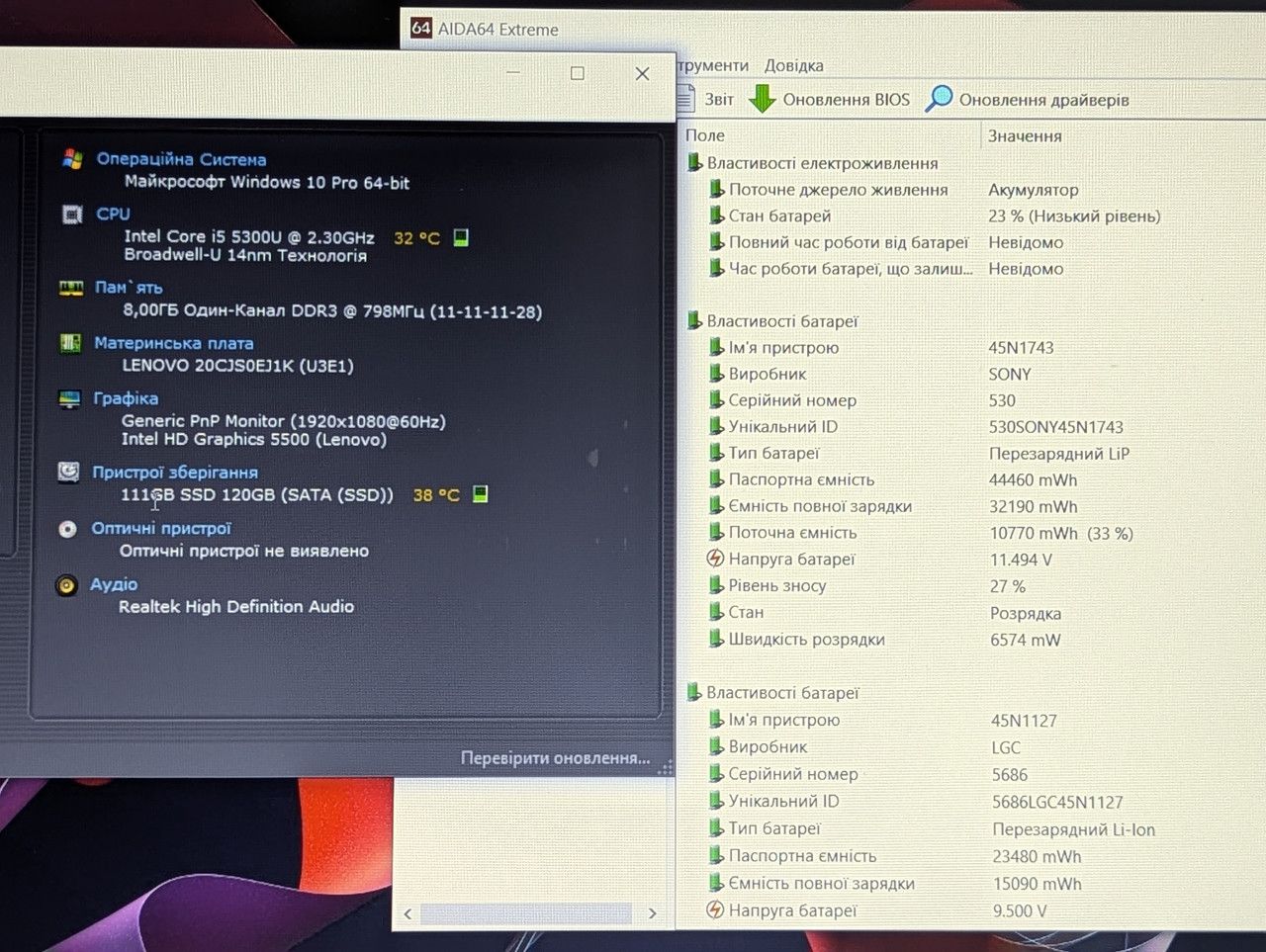1266x952 pixels.
Task: Open the Графіка section link
Action: point(126,398)
